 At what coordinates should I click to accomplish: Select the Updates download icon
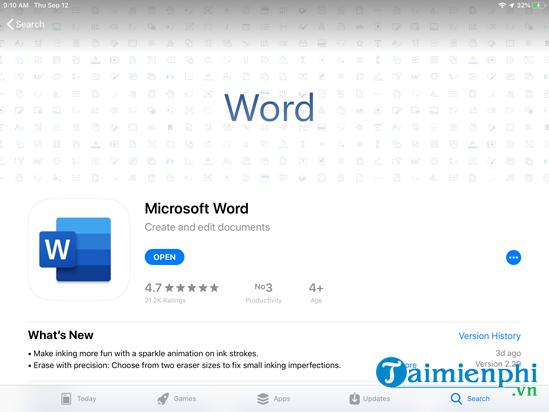354,398
